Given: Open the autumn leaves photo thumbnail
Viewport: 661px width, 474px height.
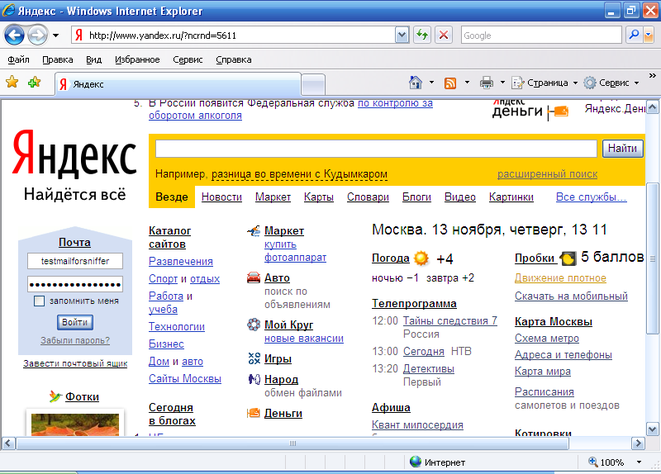Looking at the screenshot, I should (75, 423).
